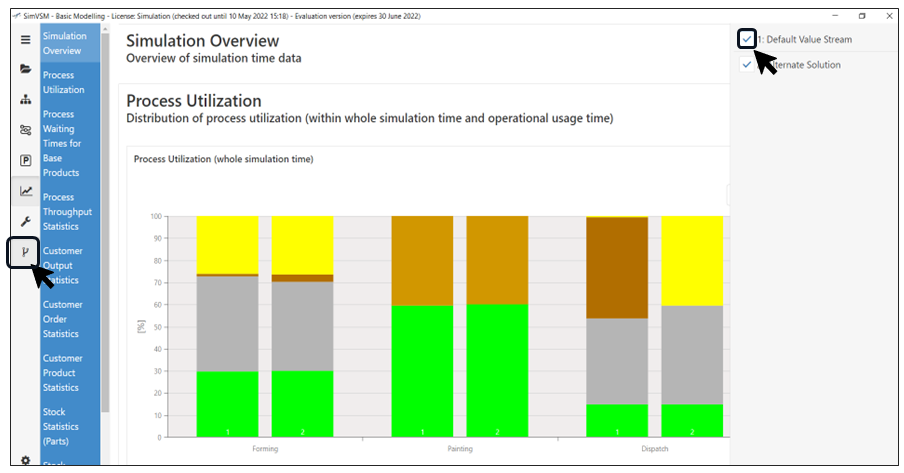Select the boxed P icon in sidebar
The width and height of the screenshot is (904, 473).
pos(25,160)
